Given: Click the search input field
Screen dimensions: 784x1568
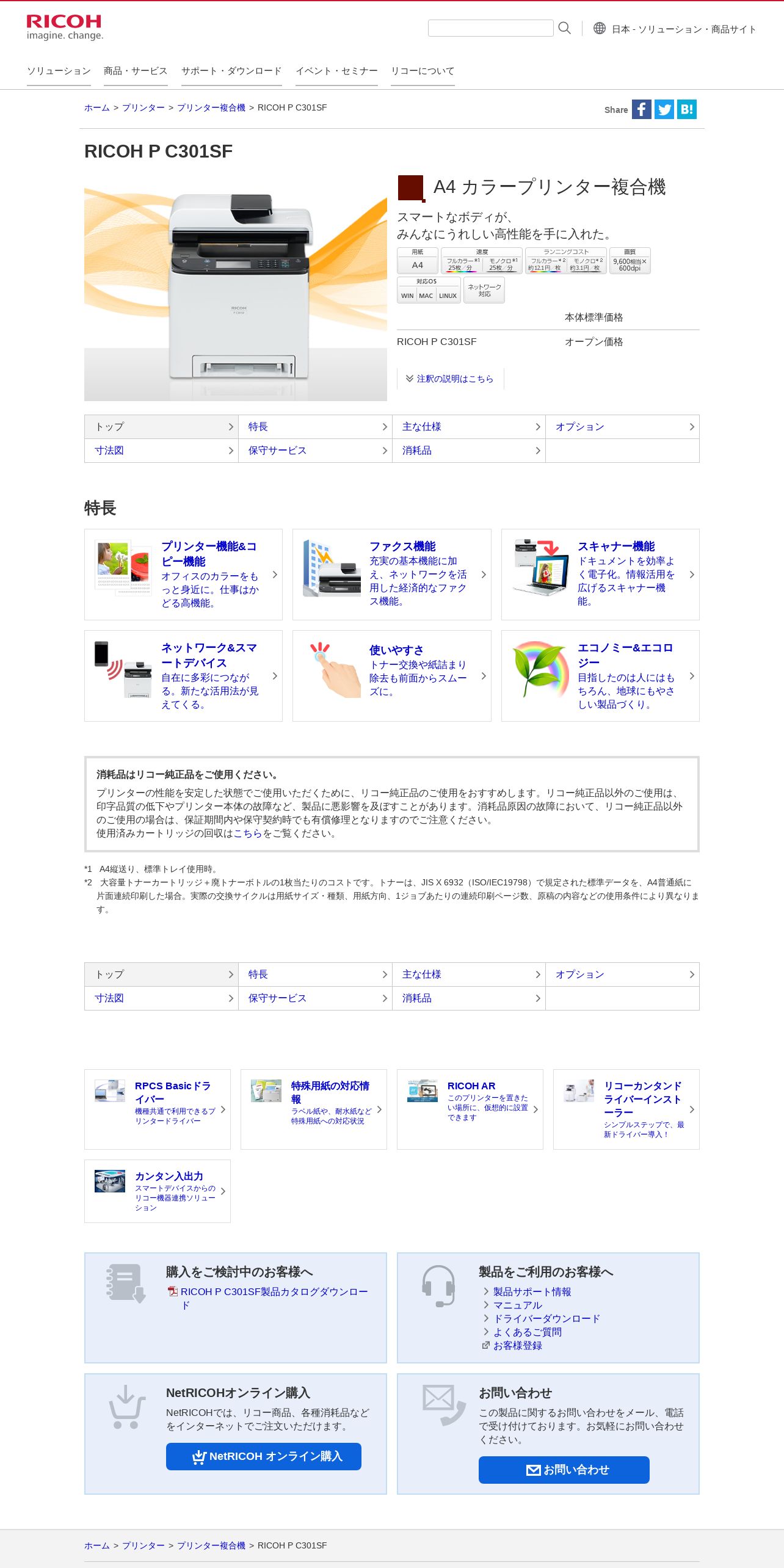Looking at the screenshot, I should point(490,28).
